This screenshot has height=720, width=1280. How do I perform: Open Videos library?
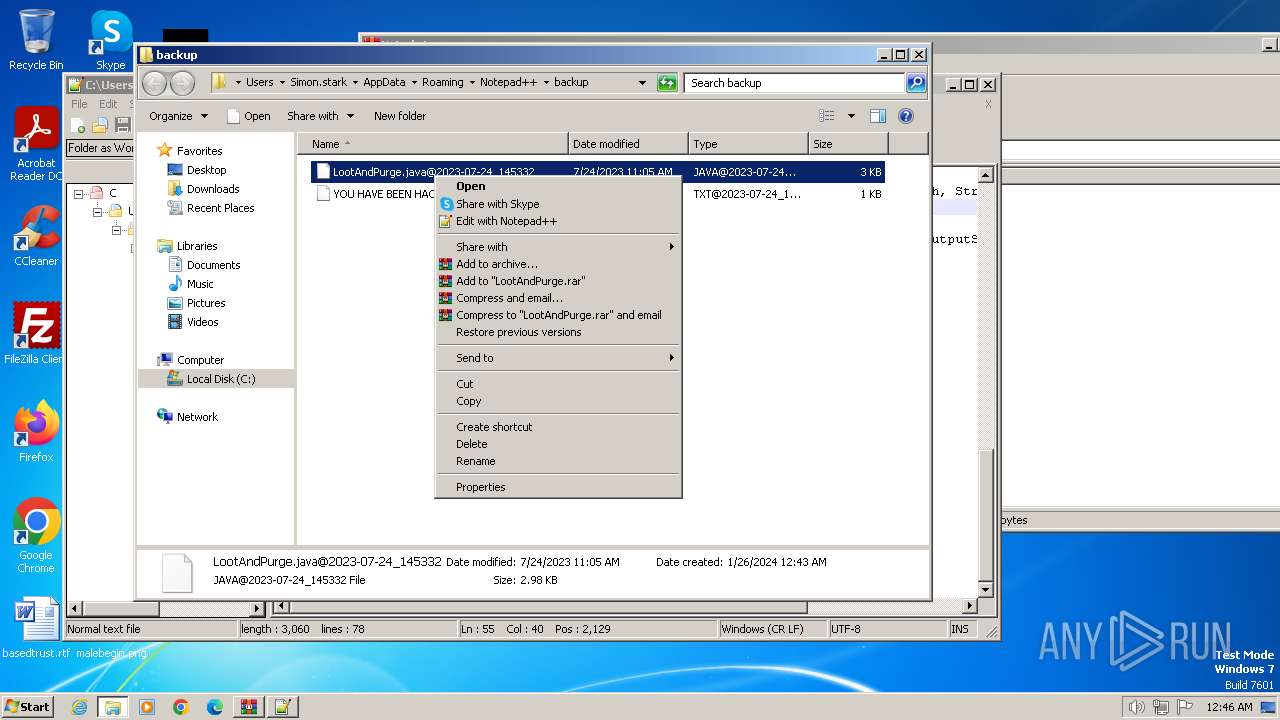[x=202, y=322]
